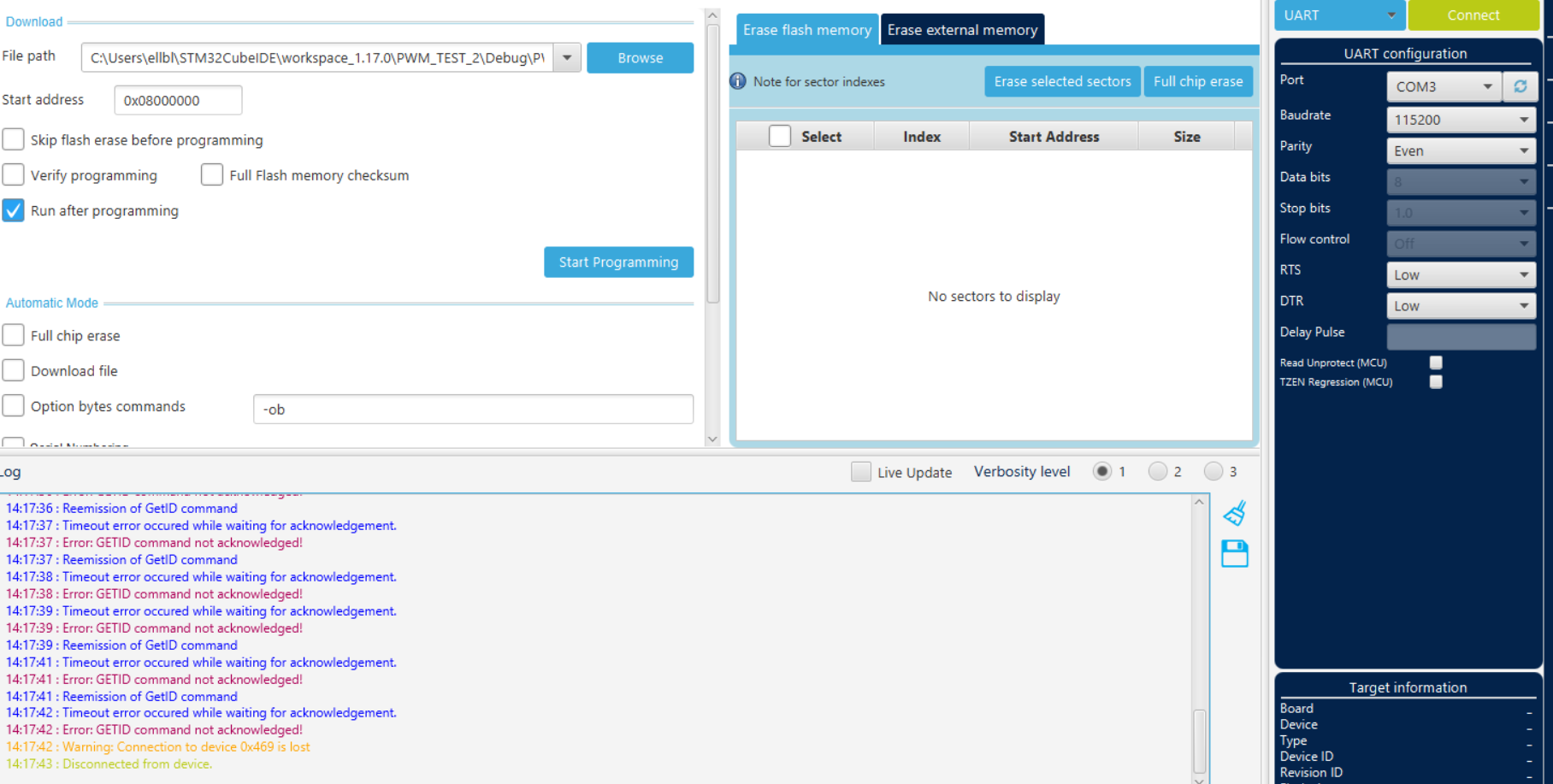Expand the Parity dropdown set to Even

(x=1461, y=150)
